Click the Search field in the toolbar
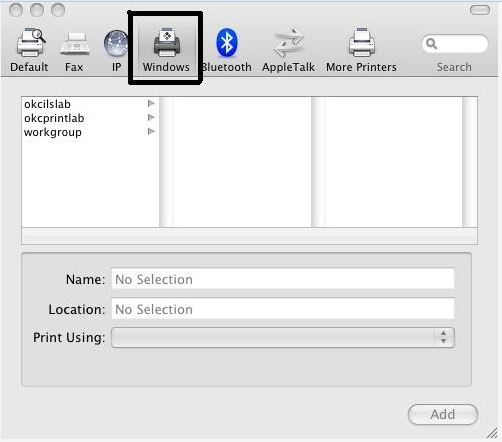Screen dimensions: 502x442 (455, 44)
